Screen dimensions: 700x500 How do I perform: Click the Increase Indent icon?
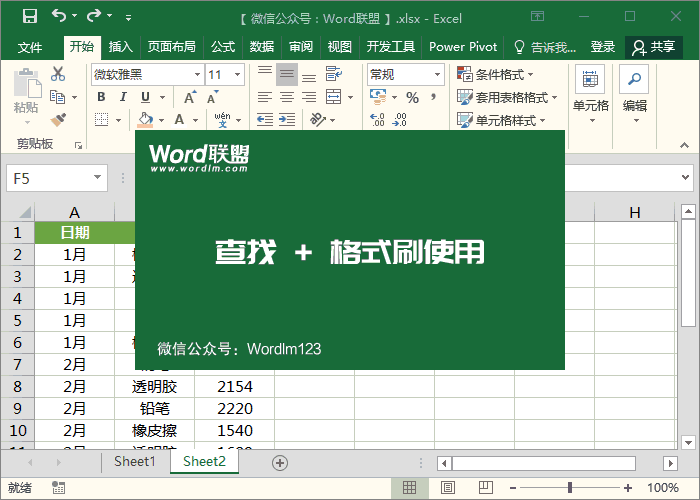(x=287, y=120)
